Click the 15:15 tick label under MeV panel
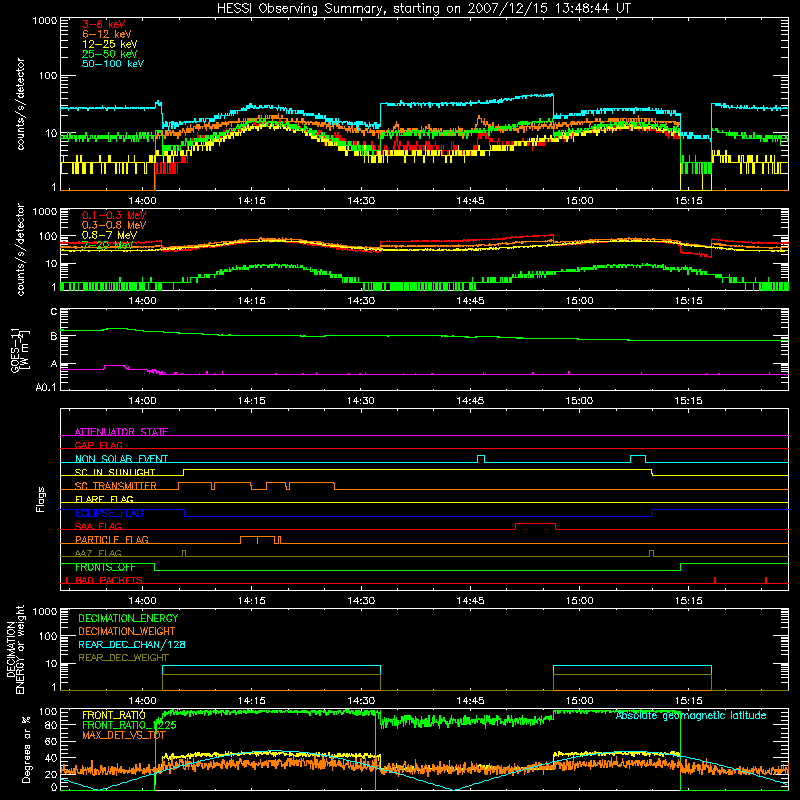This screenshot has height=800, width=800. coord(688,301)
